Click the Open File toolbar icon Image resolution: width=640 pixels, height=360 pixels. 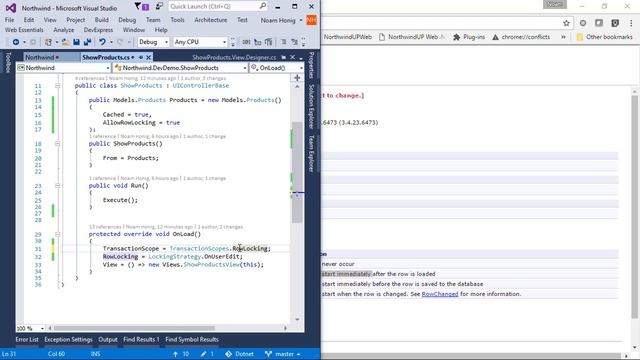(65, 42)
